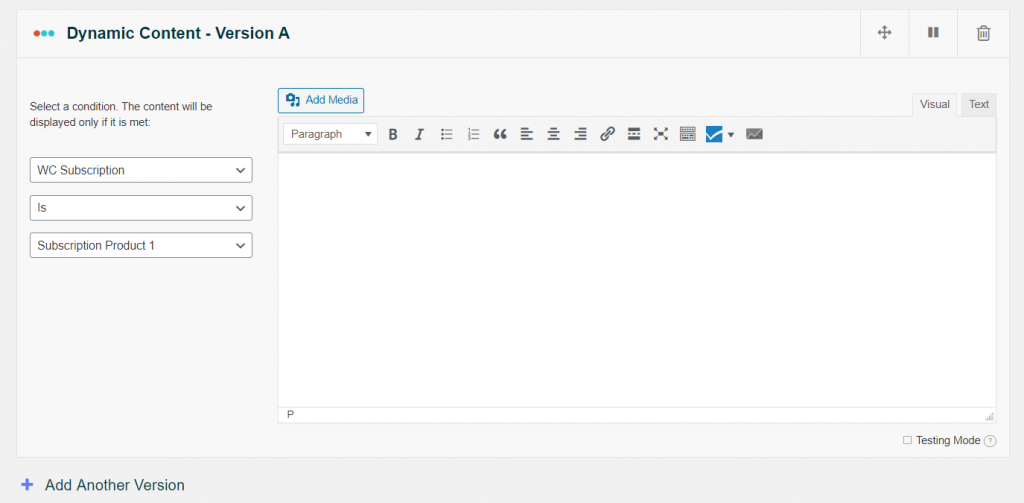The width and height of the screenshot is (1024, 503).
Task: Align text center
Action: click(553, 135)
